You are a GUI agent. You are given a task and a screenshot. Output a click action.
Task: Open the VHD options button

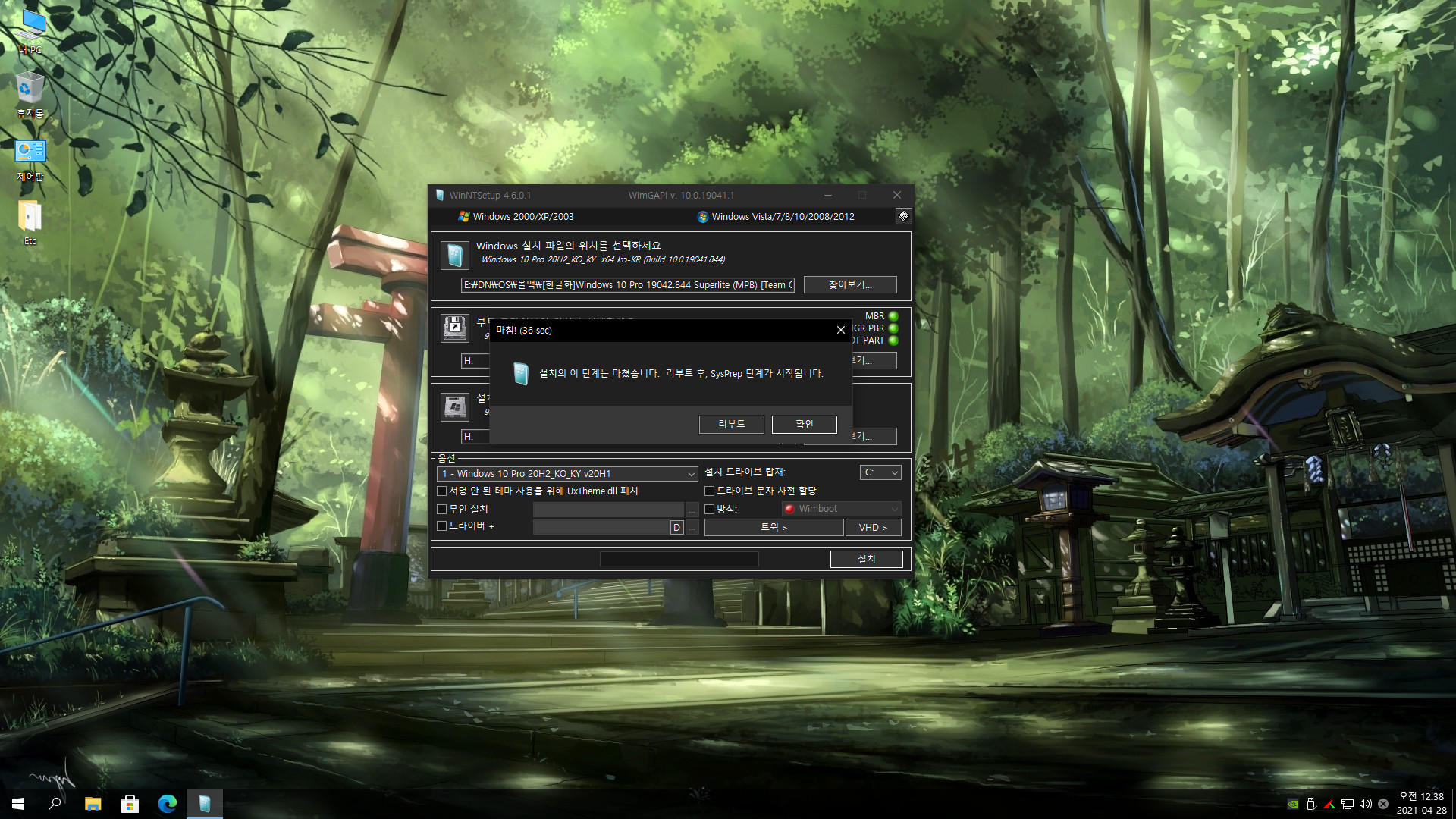click(873, 527)
